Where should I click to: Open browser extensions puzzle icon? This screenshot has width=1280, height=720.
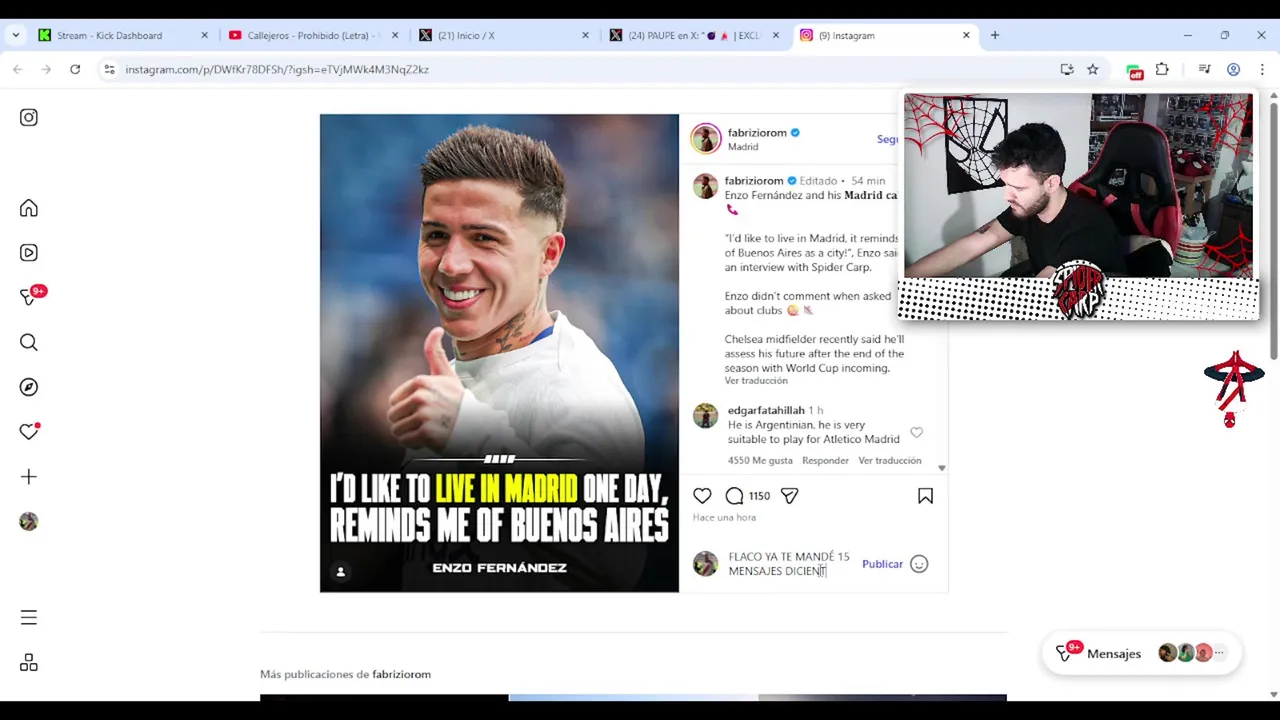click(x=1162, y=69)
